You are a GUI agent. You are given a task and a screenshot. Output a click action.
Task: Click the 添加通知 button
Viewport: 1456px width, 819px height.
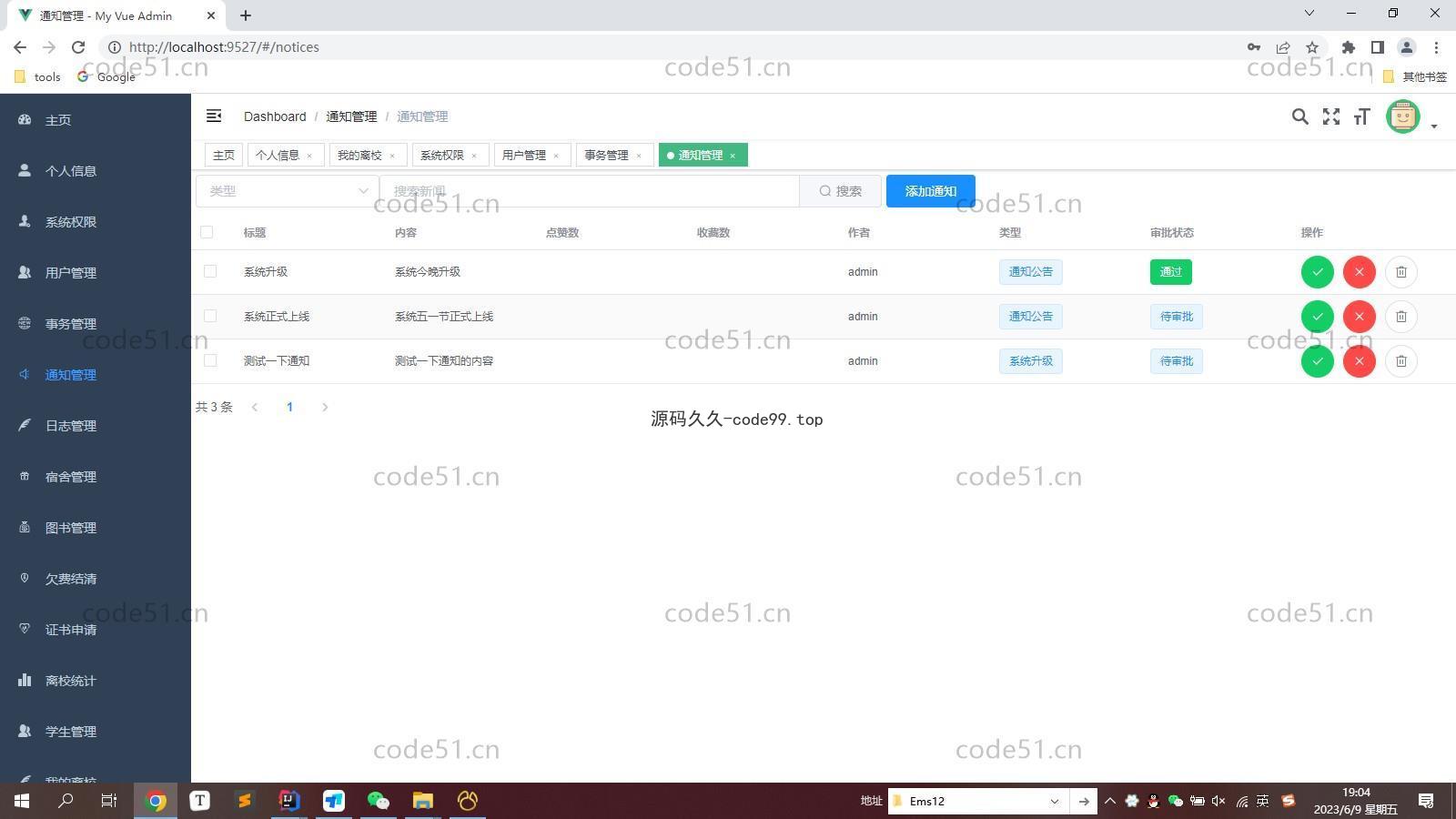(x=931, y=191)
